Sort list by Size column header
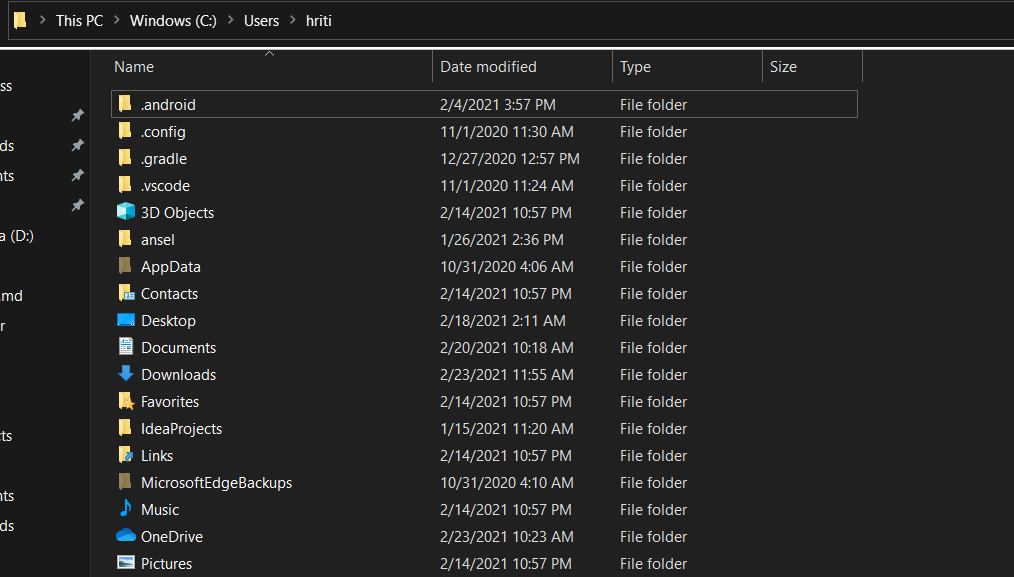 [x=783, y=67]
